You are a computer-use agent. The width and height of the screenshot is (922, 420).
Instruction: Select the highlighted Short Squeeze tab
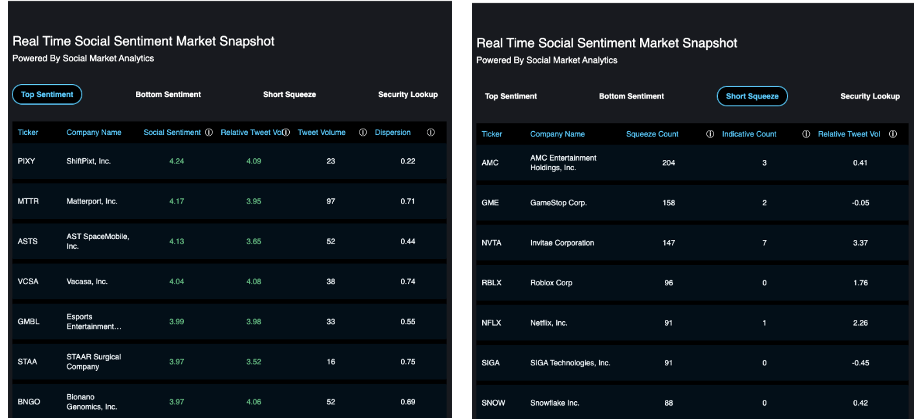pos(752,96)
